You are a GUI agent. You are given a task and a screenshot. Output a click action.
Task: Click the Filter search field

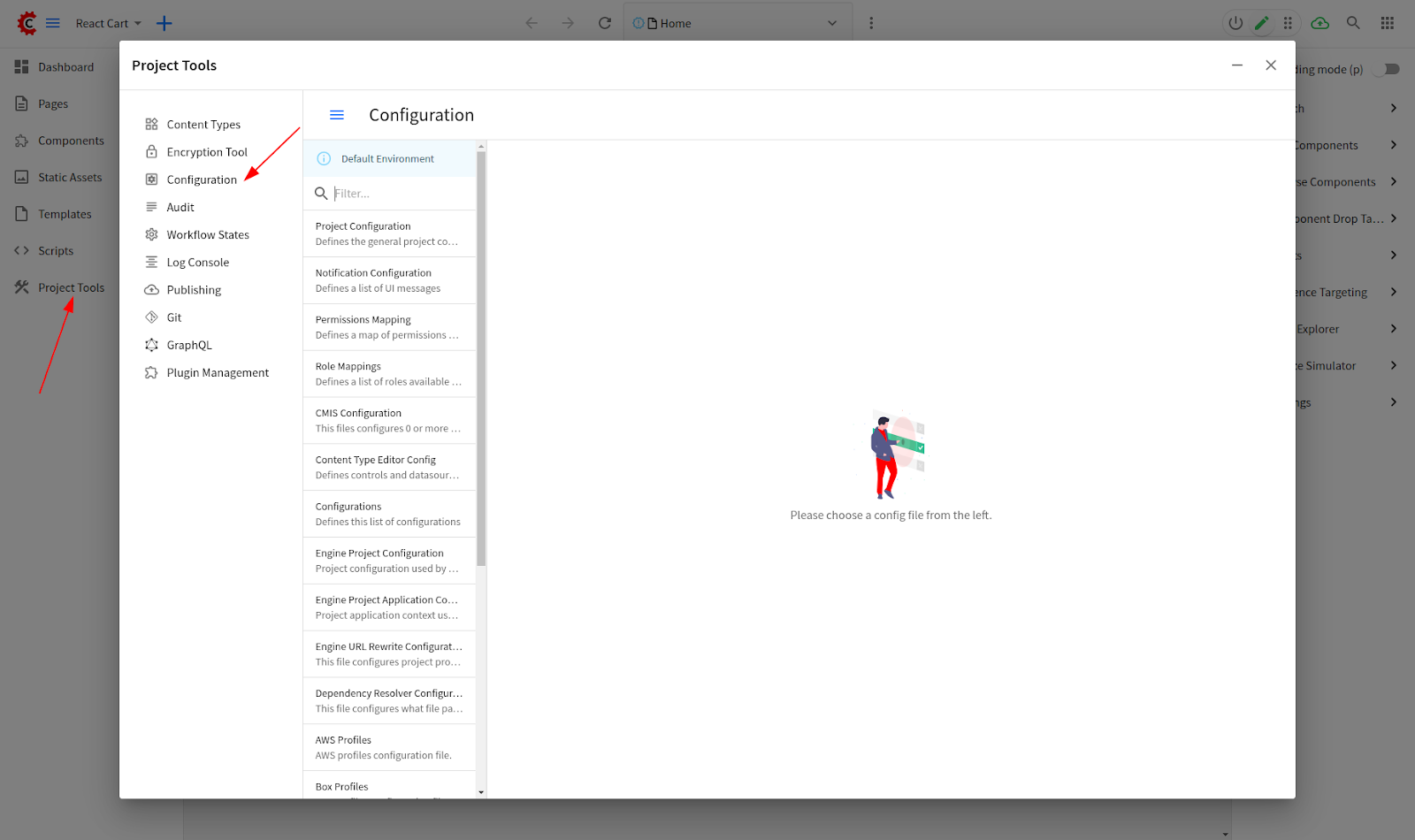tap(398, 194)
